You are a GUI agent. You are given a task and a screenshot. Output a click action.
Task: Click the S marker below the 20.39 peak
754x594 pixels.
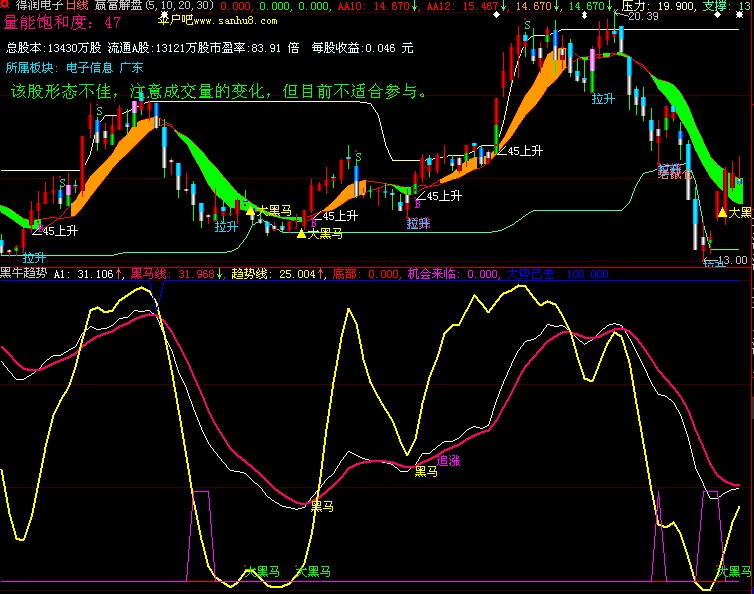[x=528, y=25]
